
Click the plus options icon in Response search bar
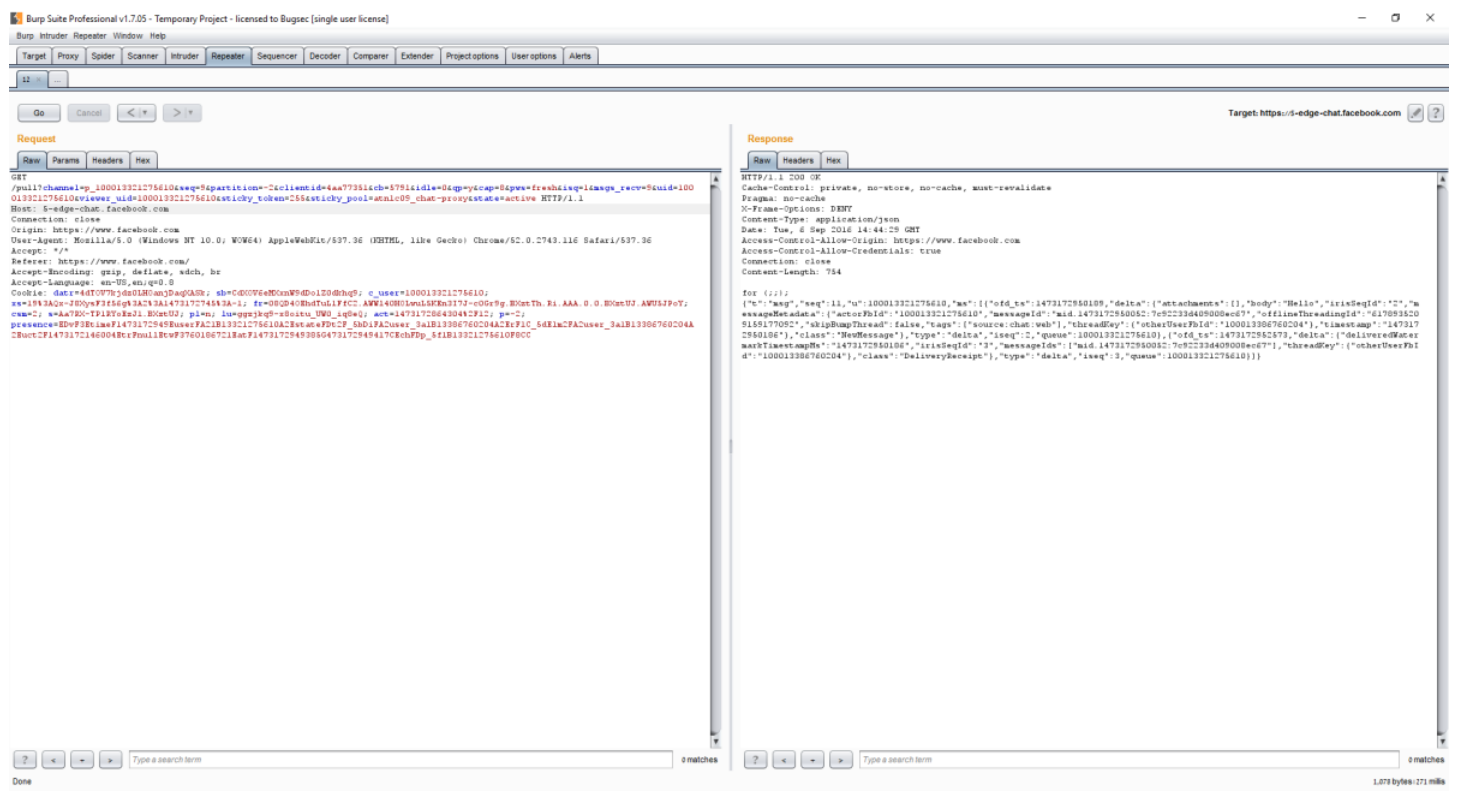pyautogui.click(x=813, y=760)
